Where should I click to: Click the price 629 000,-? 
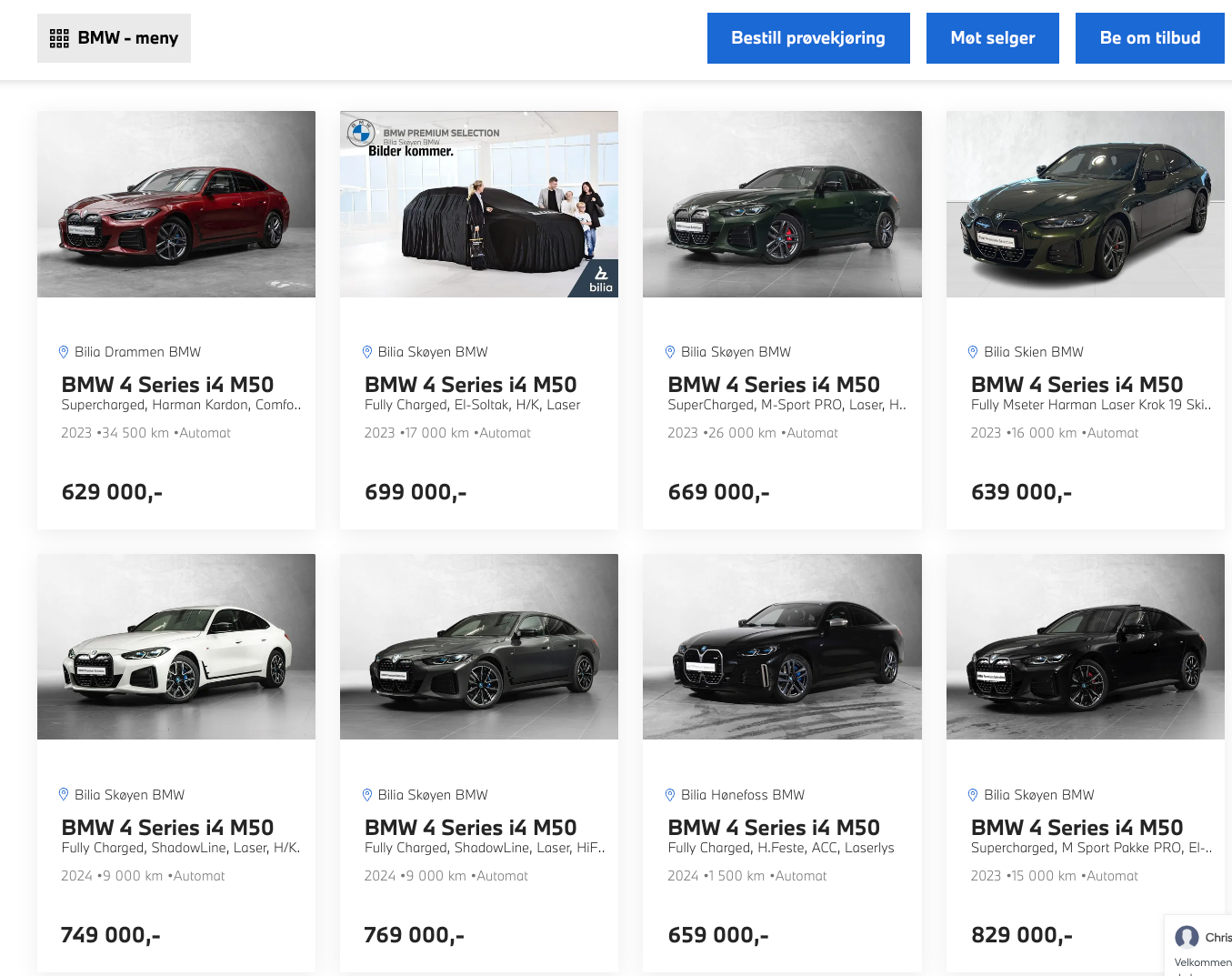[112, 492]
